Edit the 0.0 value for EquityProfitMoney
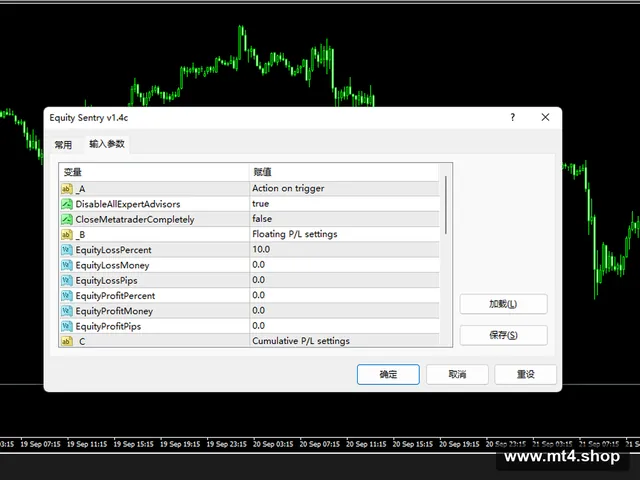 [344, 311]
